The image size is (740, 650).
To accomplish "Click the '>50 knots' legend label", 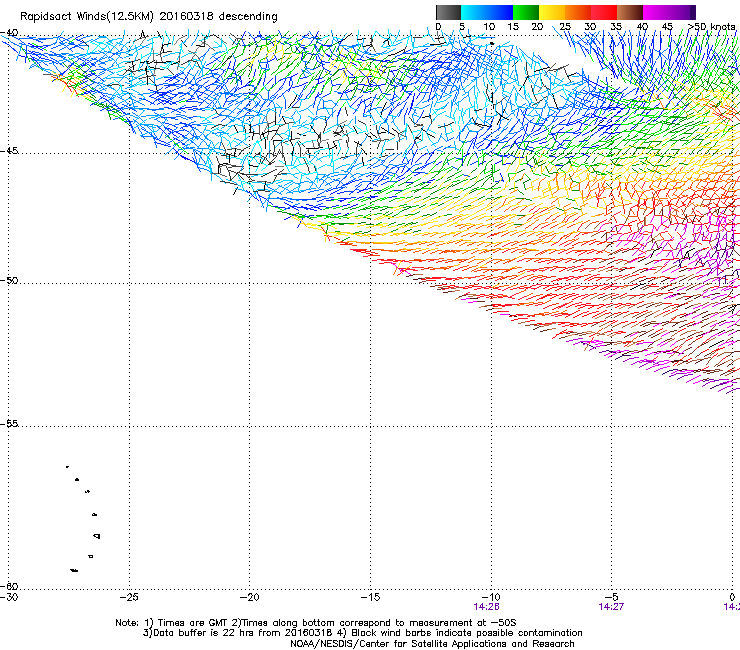I will tap(711, 26).
